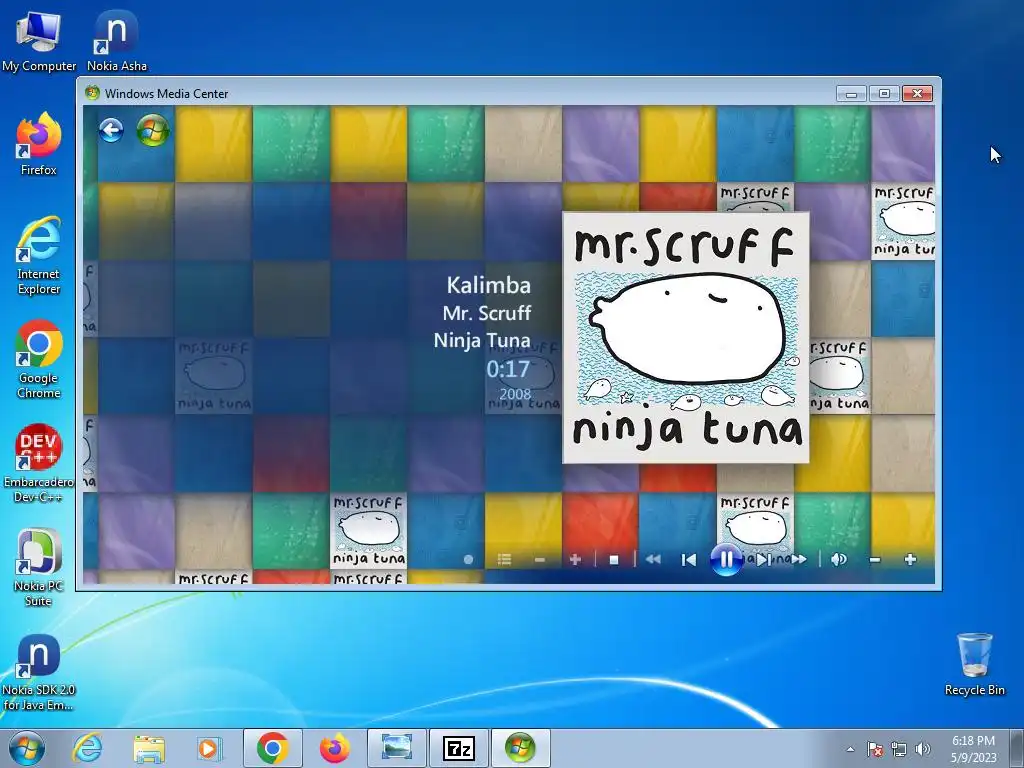Select the Recycle Bin icon

(974, 664)
